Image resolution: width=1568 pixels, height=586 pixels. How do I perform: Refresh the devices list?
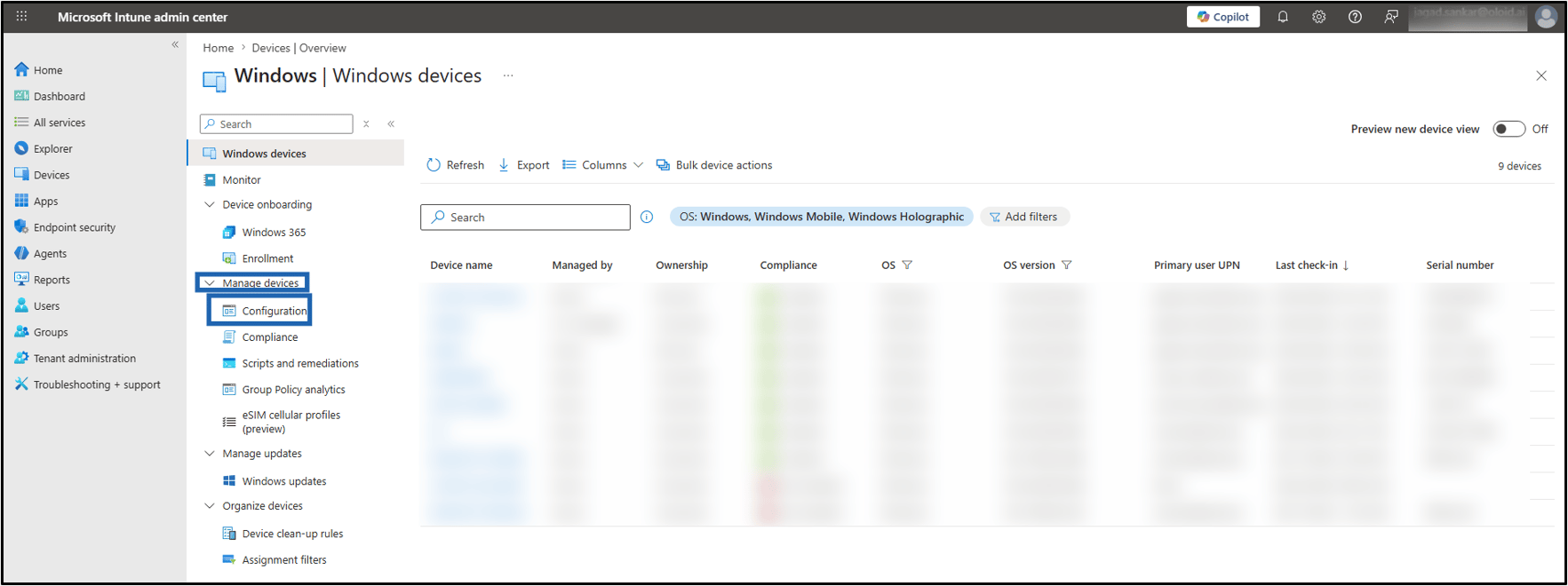455,165
